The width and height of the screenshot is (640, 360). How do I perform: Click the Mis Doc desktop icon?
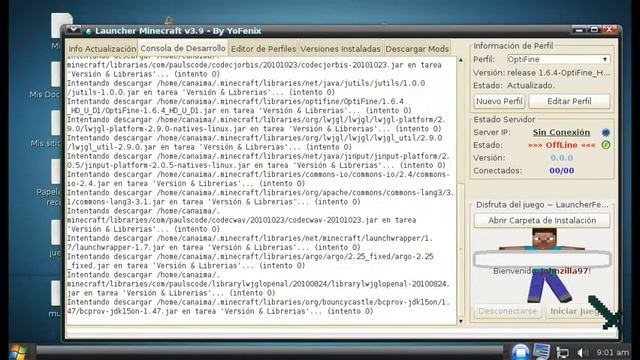click(x=46, y=80)
